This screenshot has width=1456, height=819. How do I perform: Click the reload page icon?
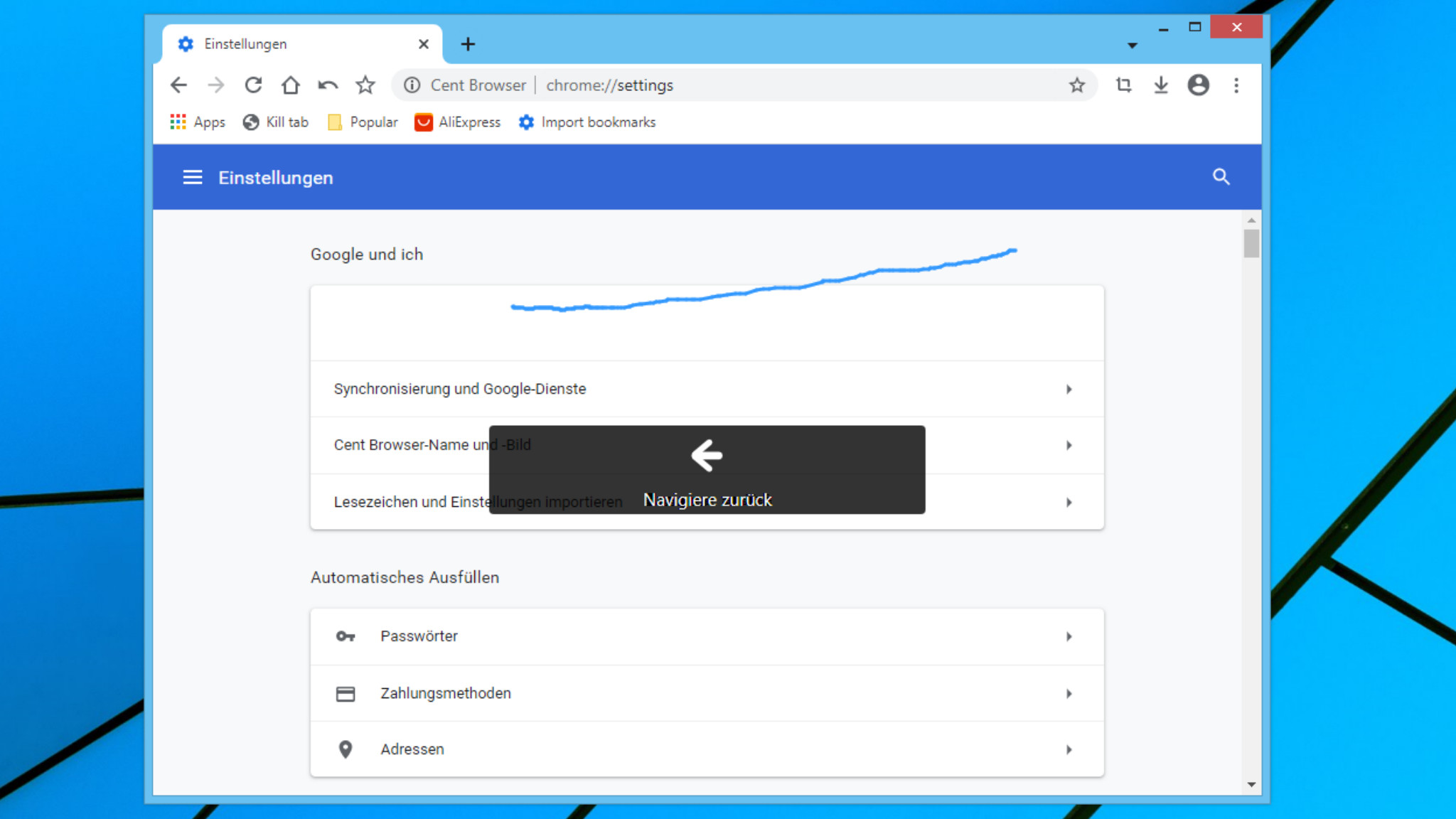pos(254,85)
